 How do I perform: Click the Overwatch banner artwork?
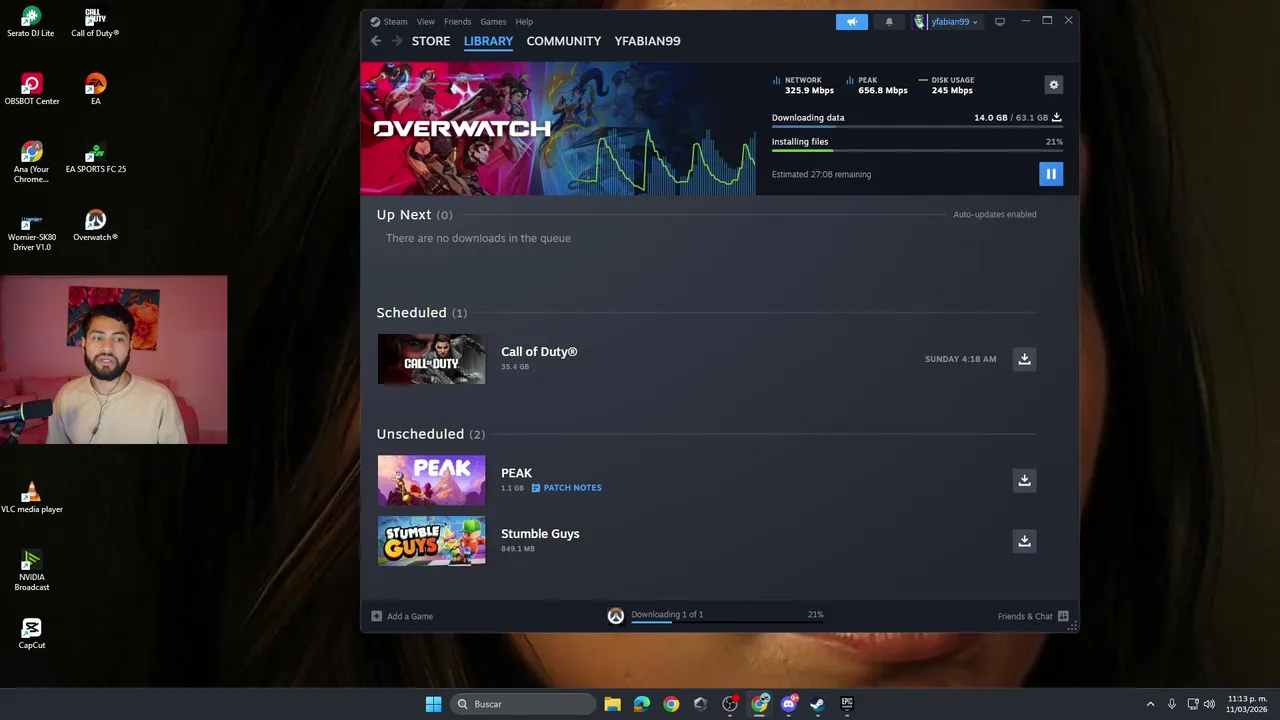pos(558,128)
